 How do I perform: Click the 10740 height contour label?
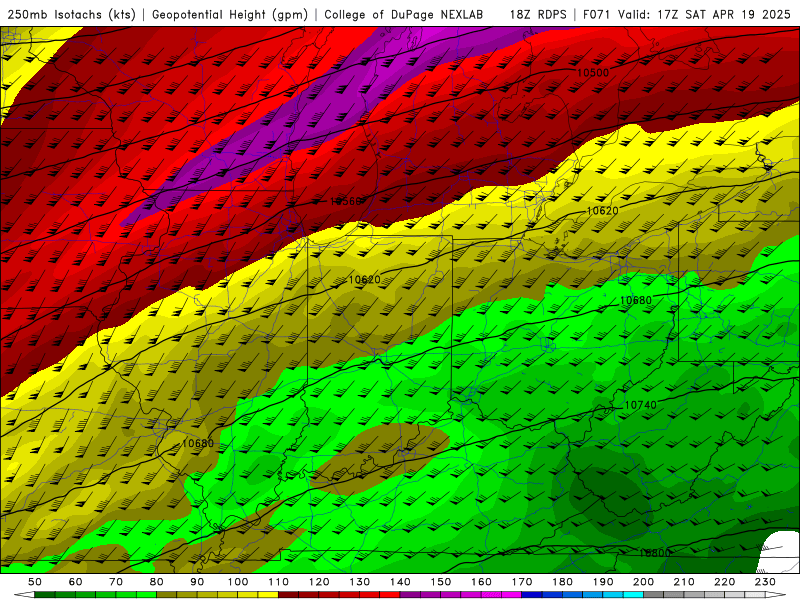(x=640, y=405)
